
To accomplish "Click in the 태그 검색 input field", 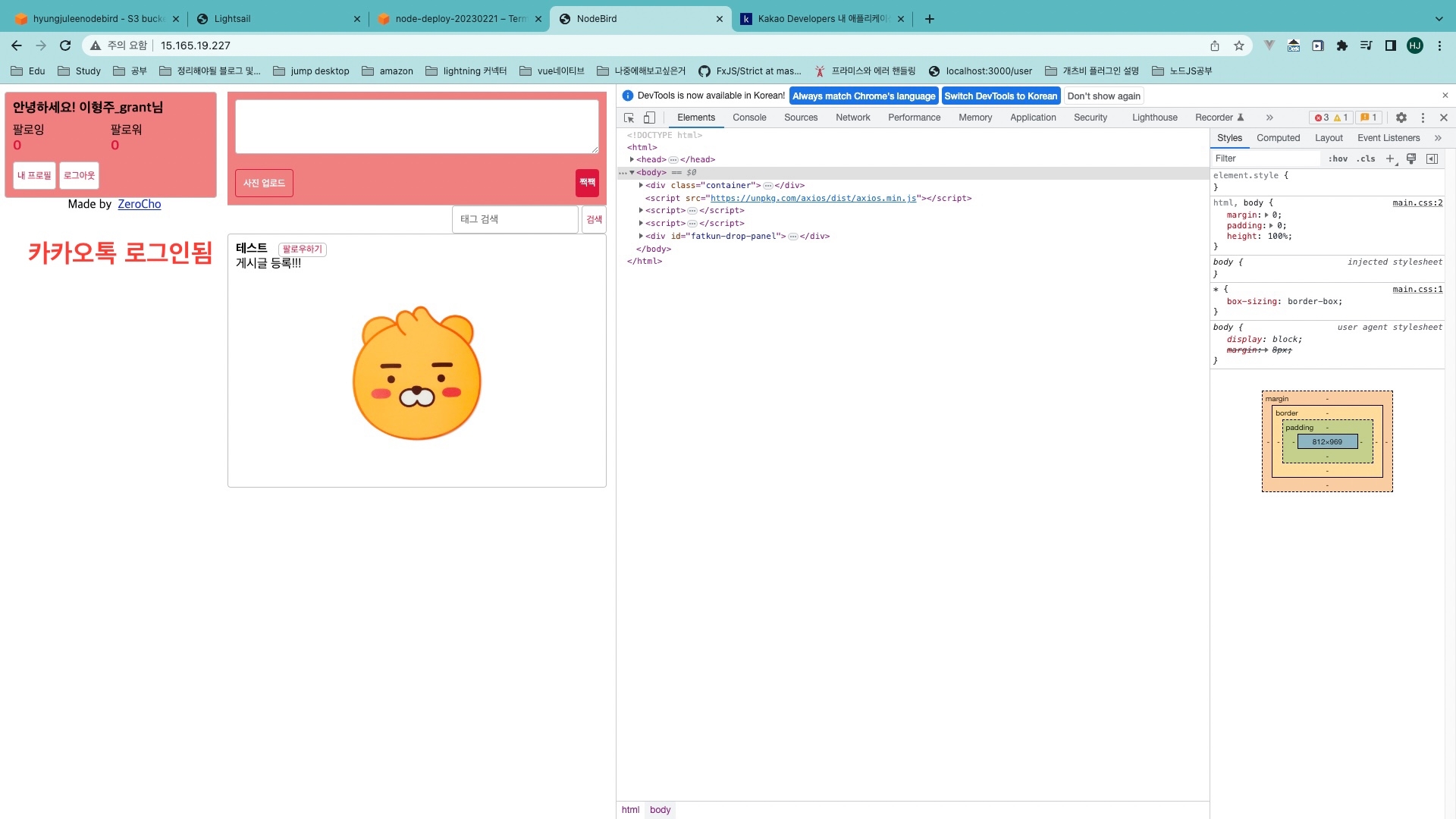I will pyautogui.click(x=515, y=219).
